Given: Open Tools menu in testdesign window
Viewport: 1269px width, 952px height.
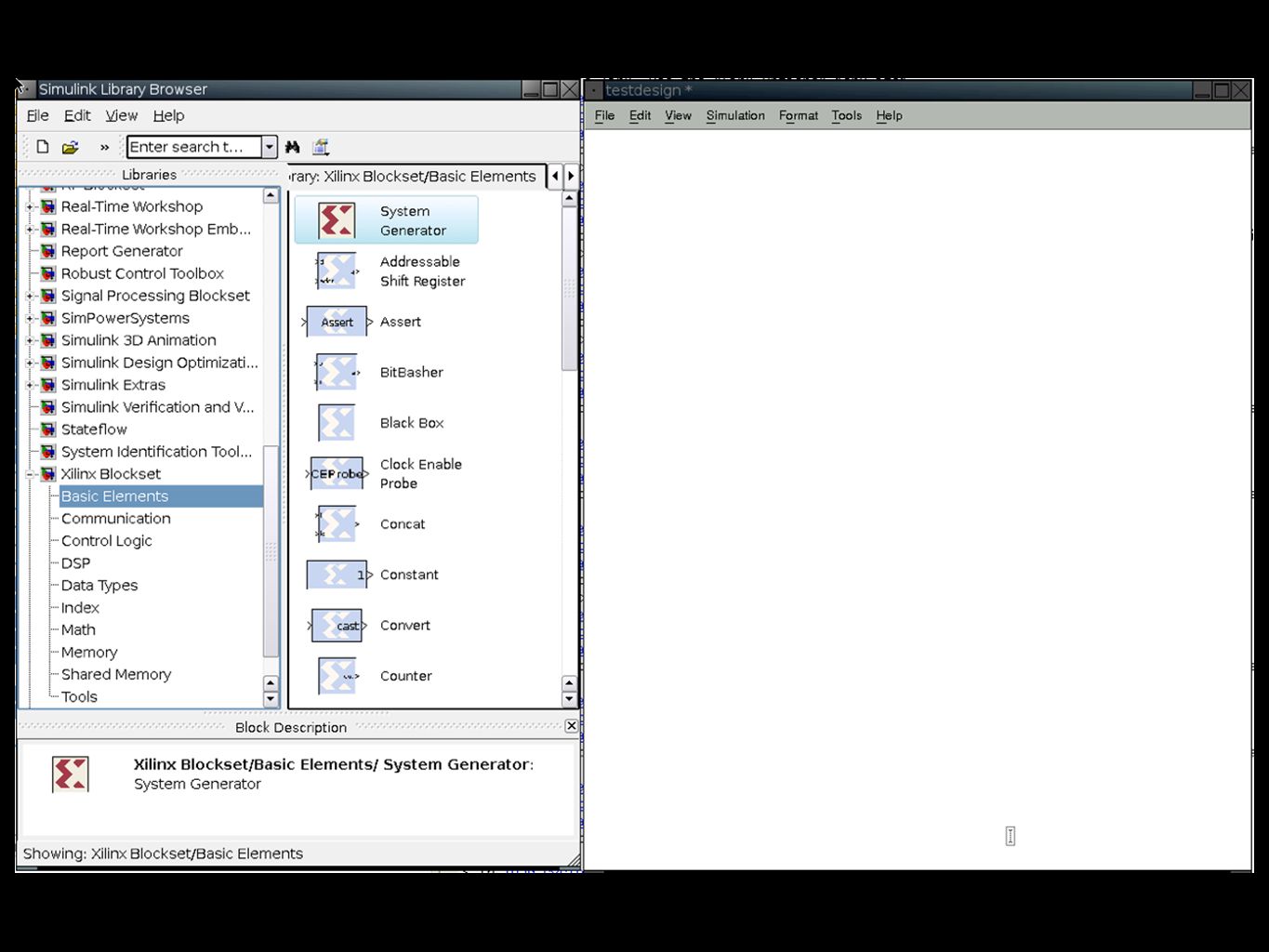Looking at the screenshot, I should click(x=846, y=115).
